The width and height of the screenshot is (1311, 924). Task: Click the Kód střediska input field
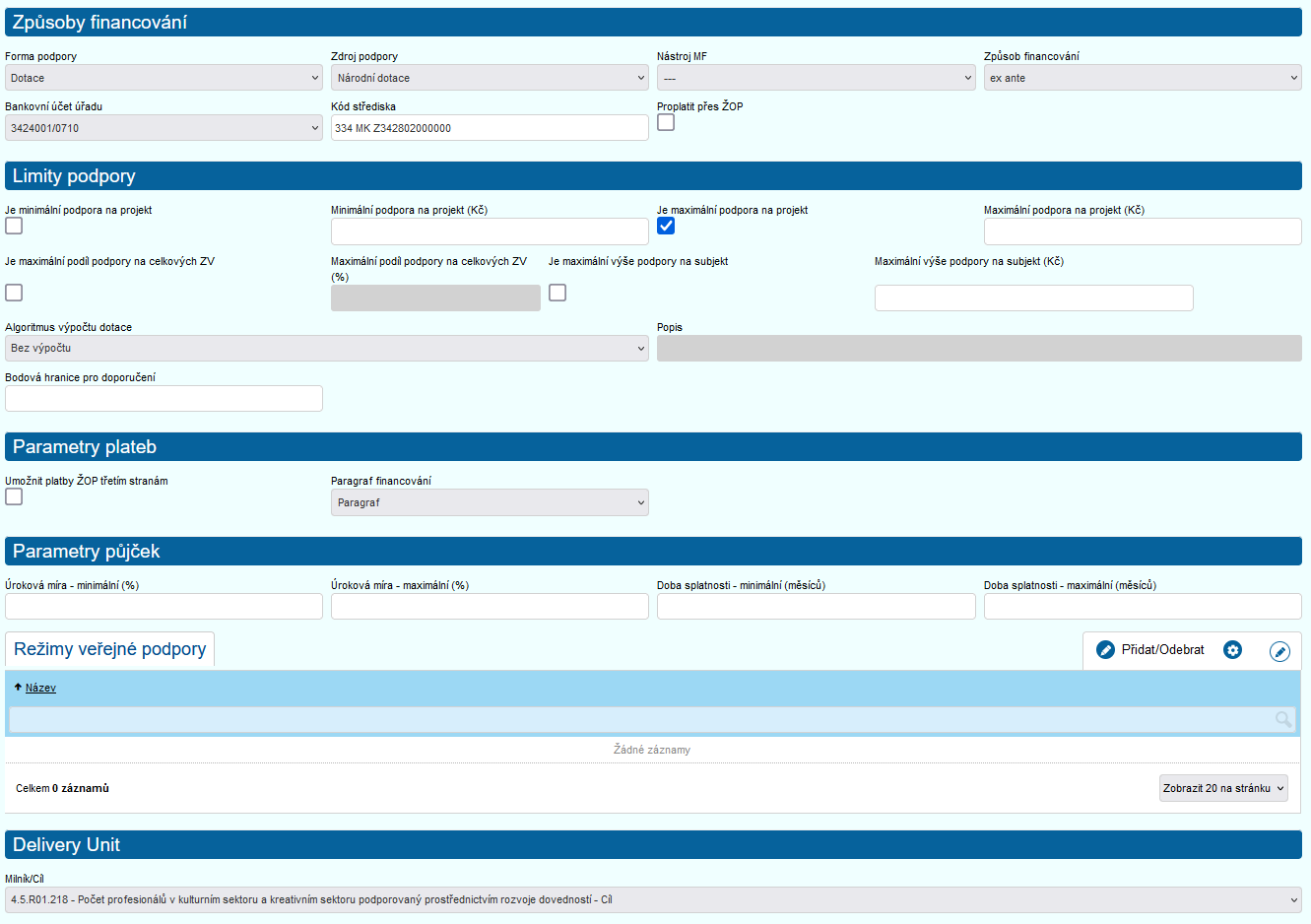click(490, 128)
